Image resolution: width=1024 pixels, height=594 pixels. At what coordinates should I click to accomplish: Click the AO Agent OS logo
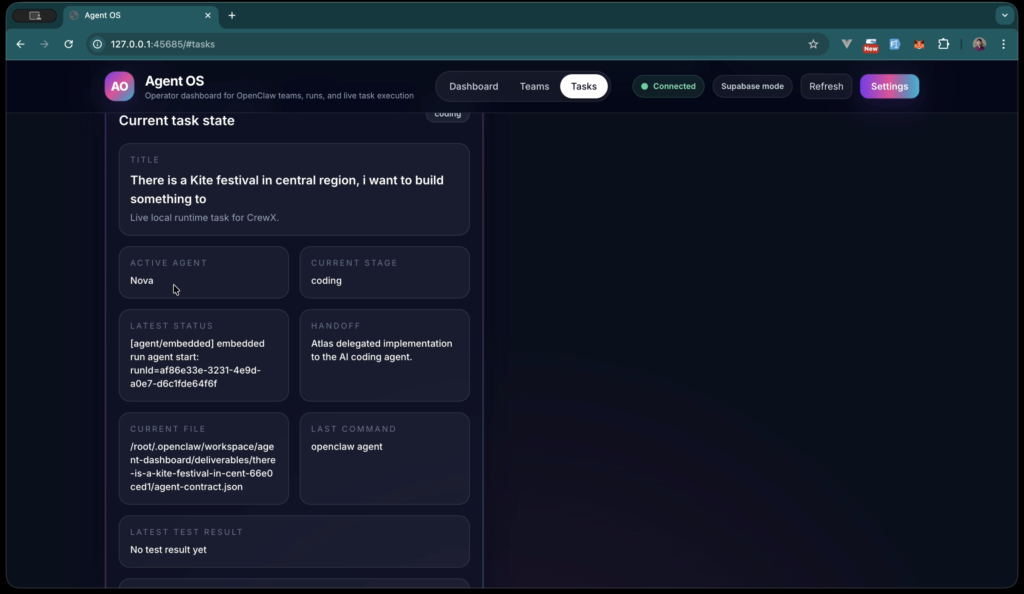(119, 86)
